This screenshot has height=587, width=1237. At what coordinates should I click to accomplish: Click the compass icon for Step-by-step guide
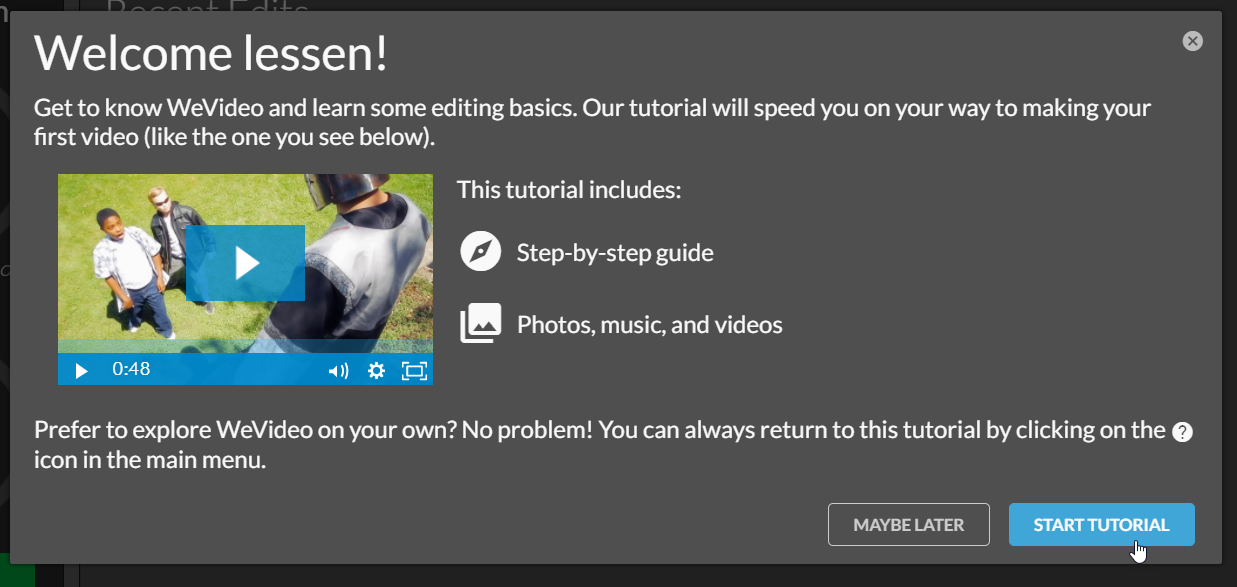point(480,251)
